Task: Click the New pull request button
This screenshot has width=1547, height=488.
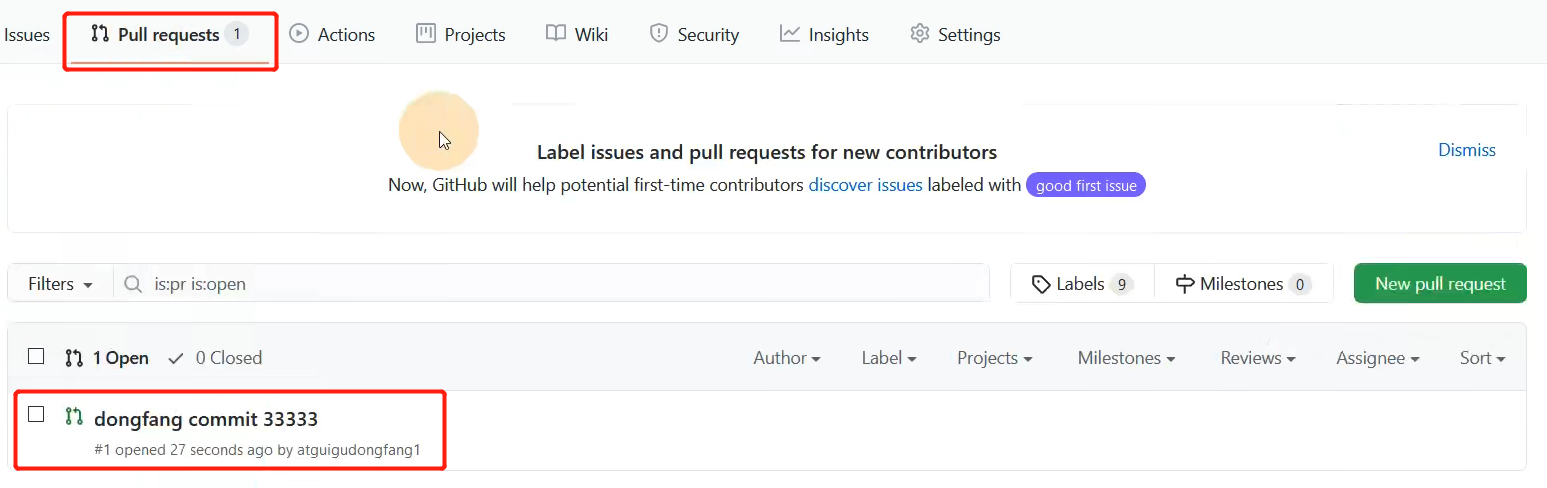Action: coord(1439,284)
